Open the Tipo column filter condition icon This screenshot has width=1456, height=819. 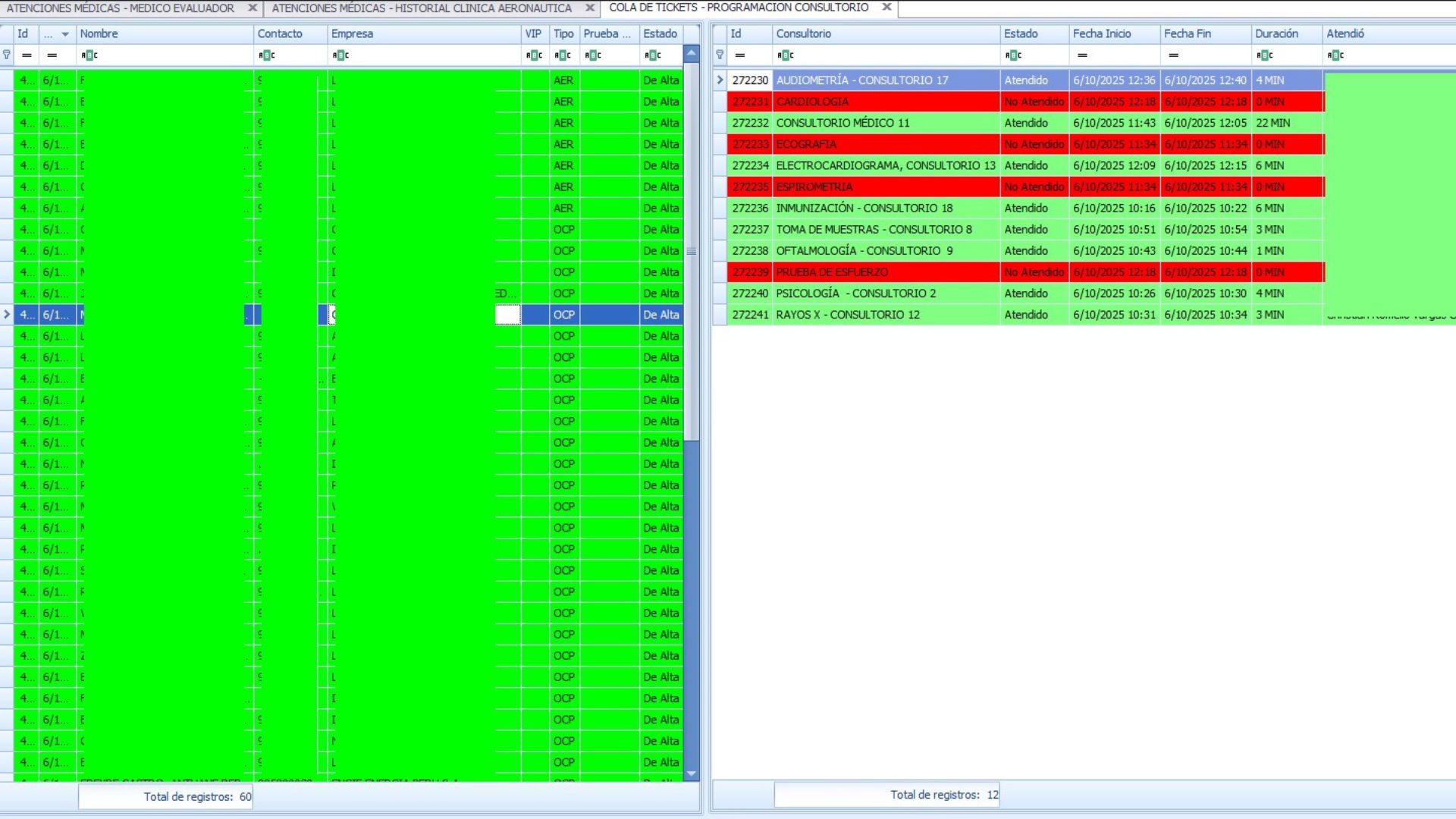(563, 55)
